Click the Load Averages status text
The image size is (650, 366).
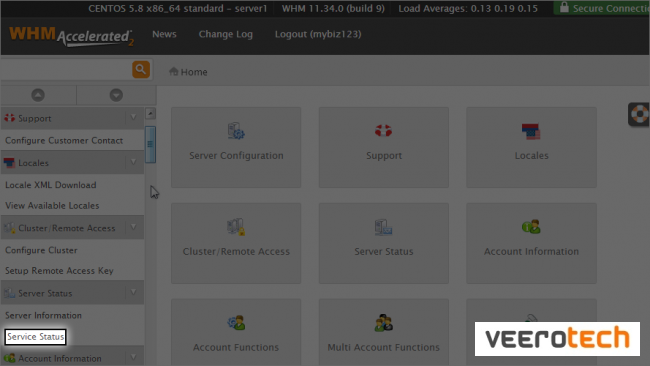(x=468, y=8)
